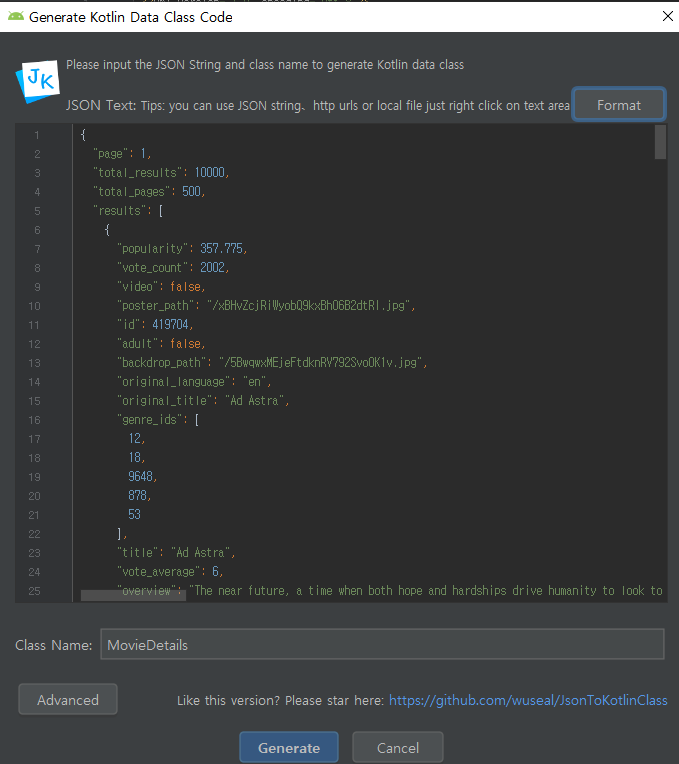Click the "results": [ line
Image resolution: width=679 pixels, height=764 pixels.
[128, 210]
